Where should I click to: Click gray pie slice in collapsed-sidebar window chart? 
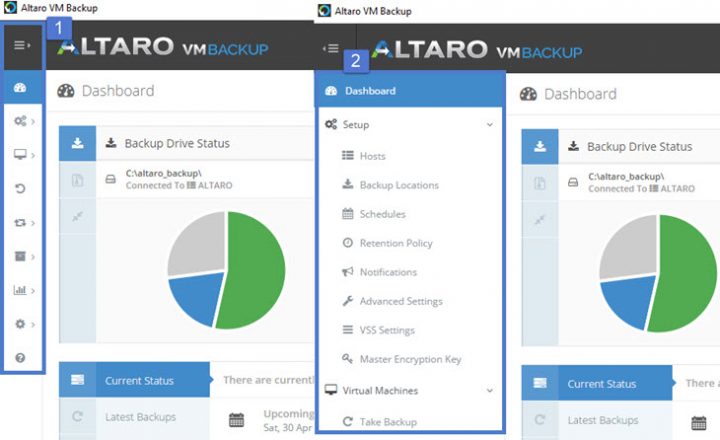tap(200, 243)
